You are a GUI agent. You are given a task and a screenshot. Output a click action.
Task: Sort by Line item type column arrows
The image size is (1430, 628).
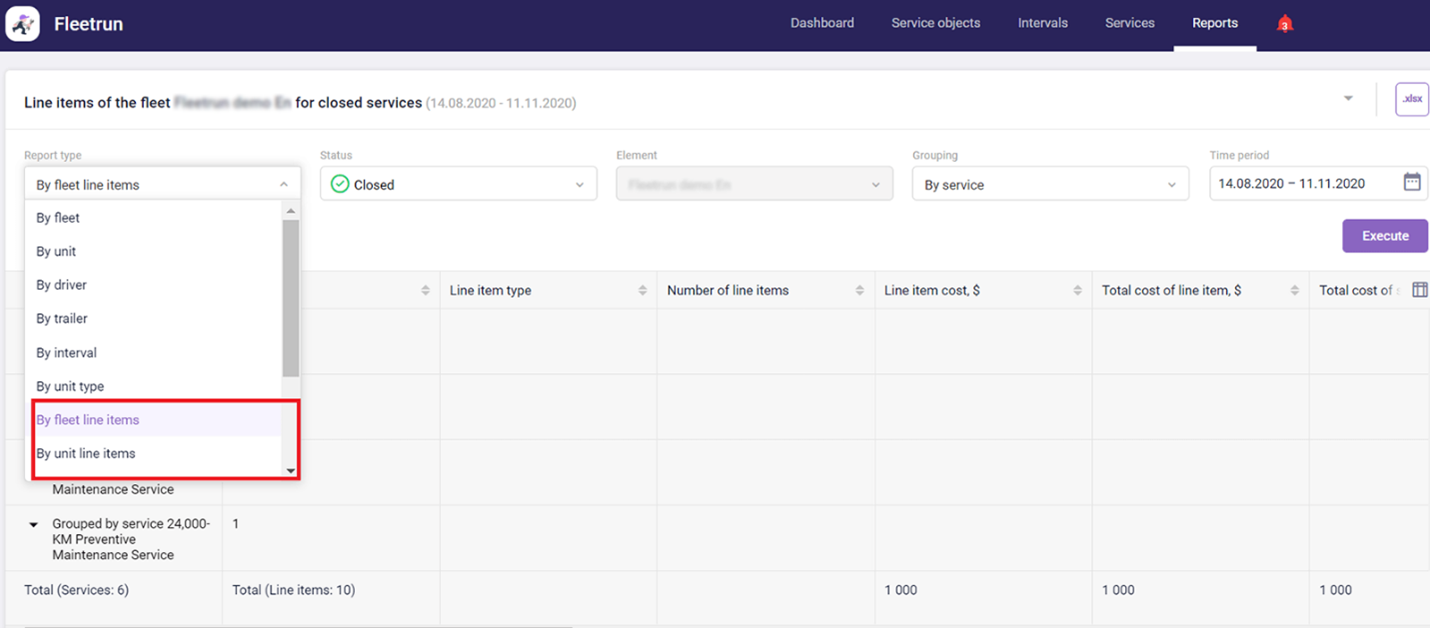(643, 291)
